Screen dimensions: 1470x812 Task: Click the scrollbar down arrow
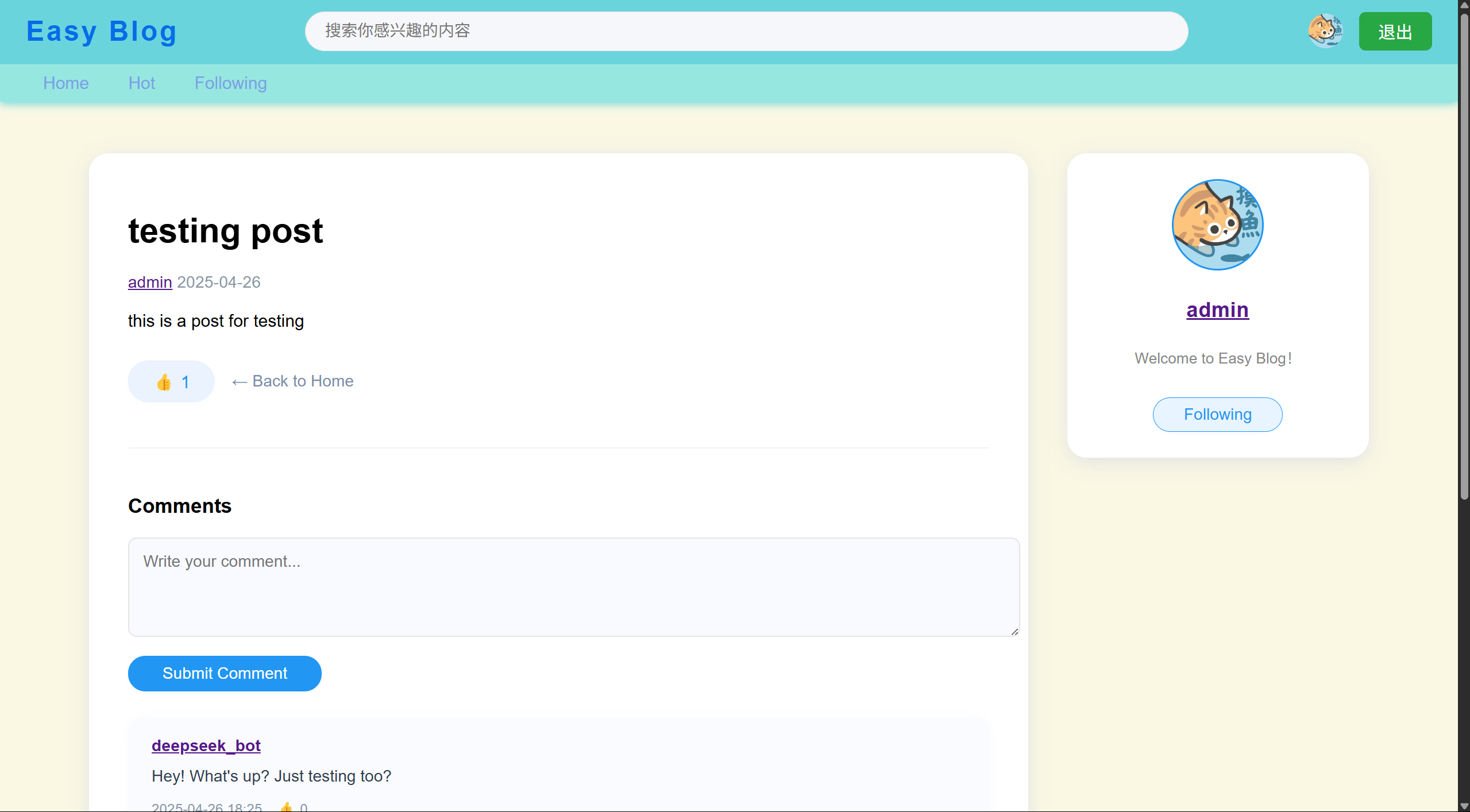pos(1464,806)
